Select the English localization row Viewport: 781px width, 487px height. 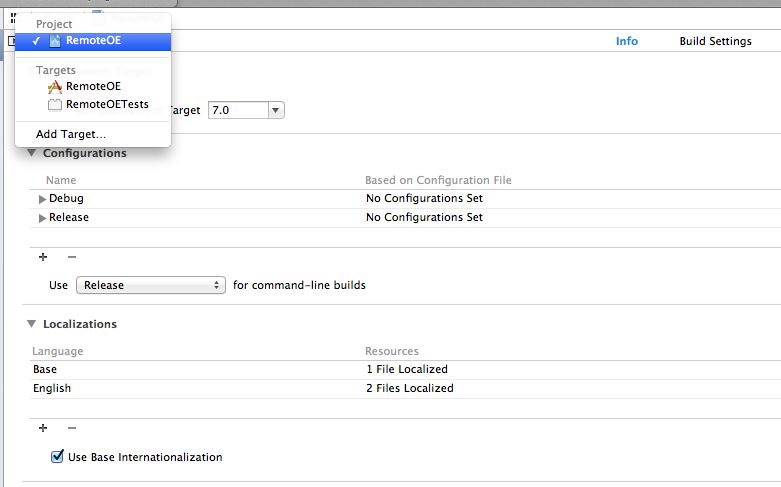tap(405, 388)
